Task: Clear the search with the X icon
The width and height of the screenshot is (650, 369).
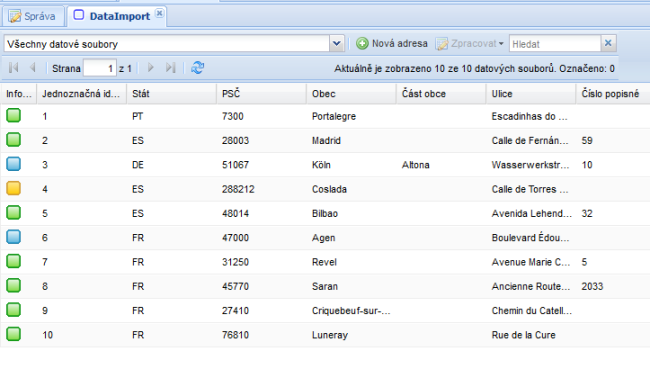Action: (x=608, y=43)
